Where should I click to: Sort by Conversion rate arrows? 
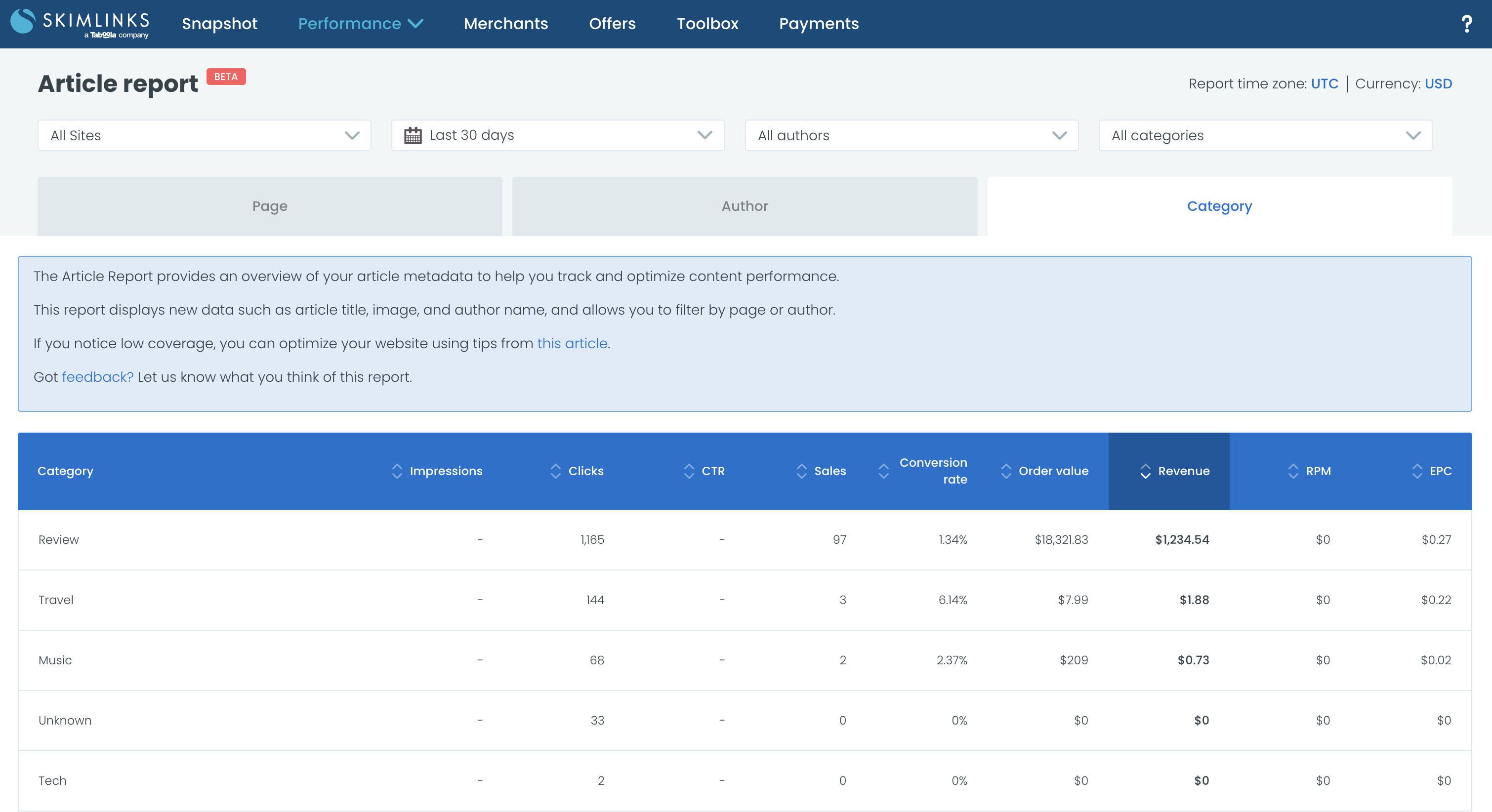[x=883, y=471]
